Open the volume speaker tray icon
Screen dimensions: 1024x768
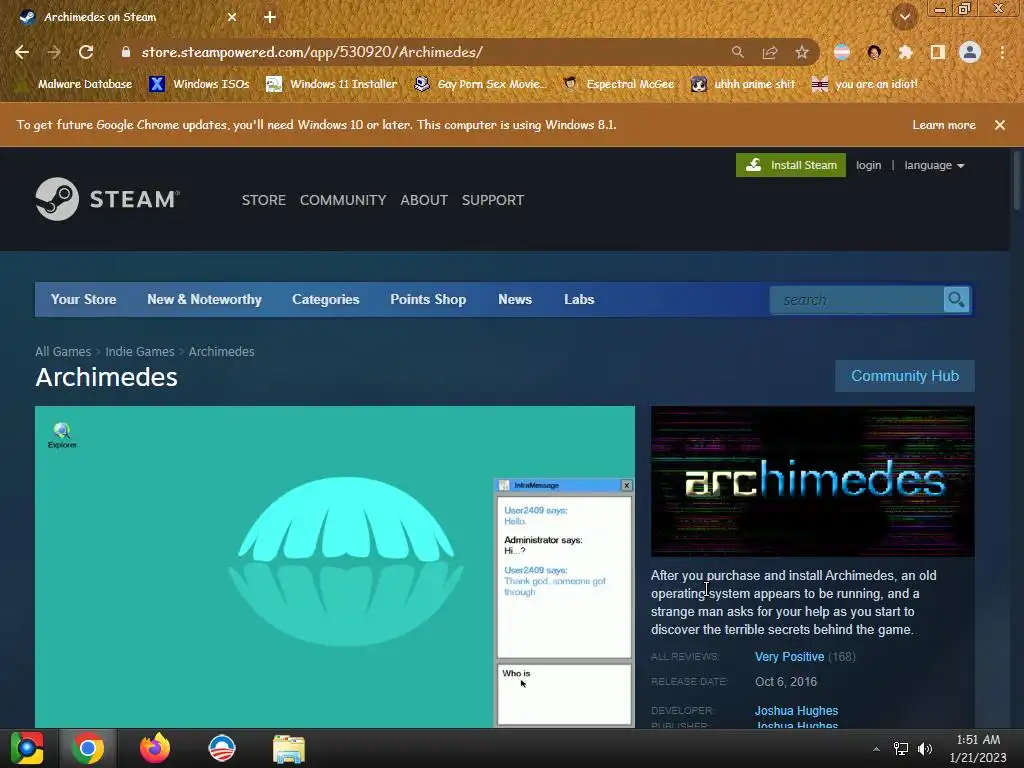925,749
